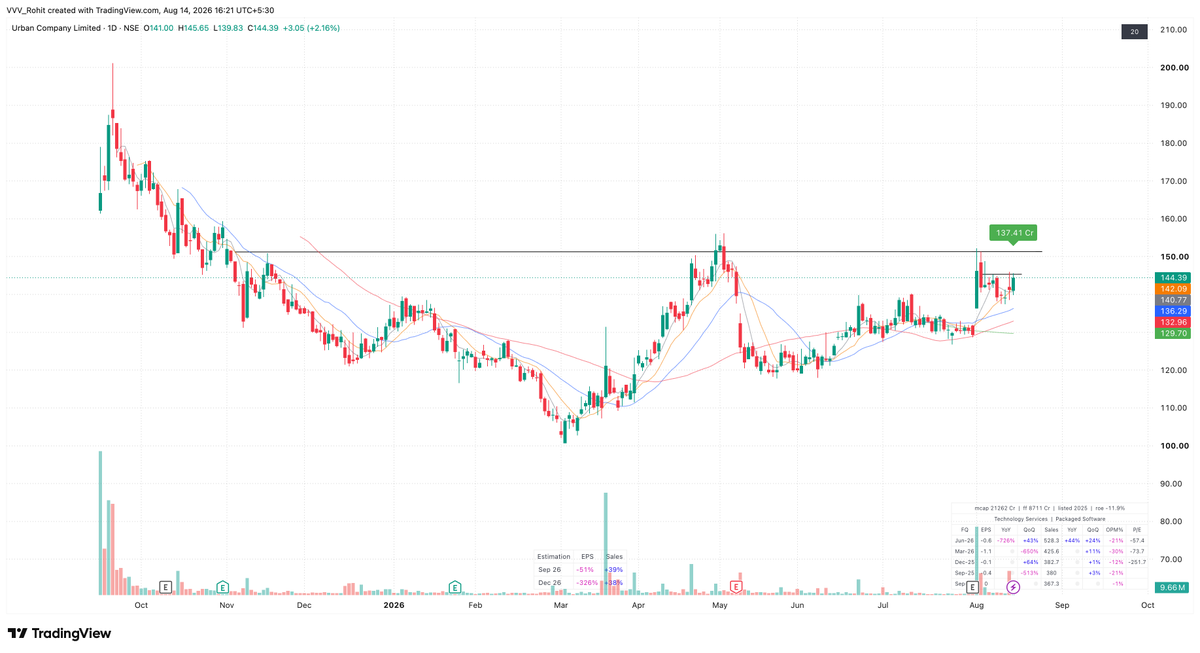Click the blue 136.29 price label
The image size is (1200, 653).
pyautogui.click(x=1171, y=311)
